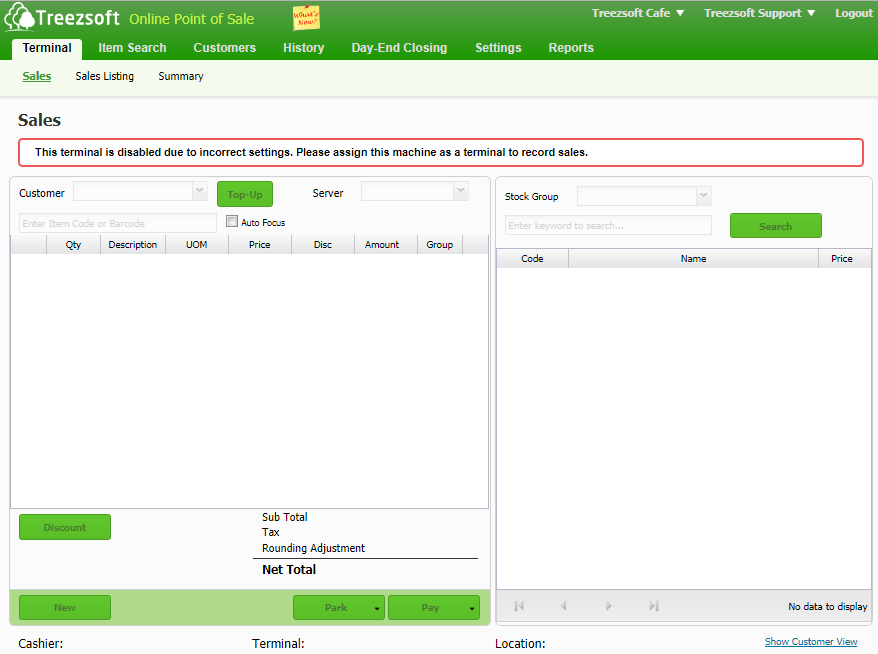Click the Logout link

coord(854,13)
